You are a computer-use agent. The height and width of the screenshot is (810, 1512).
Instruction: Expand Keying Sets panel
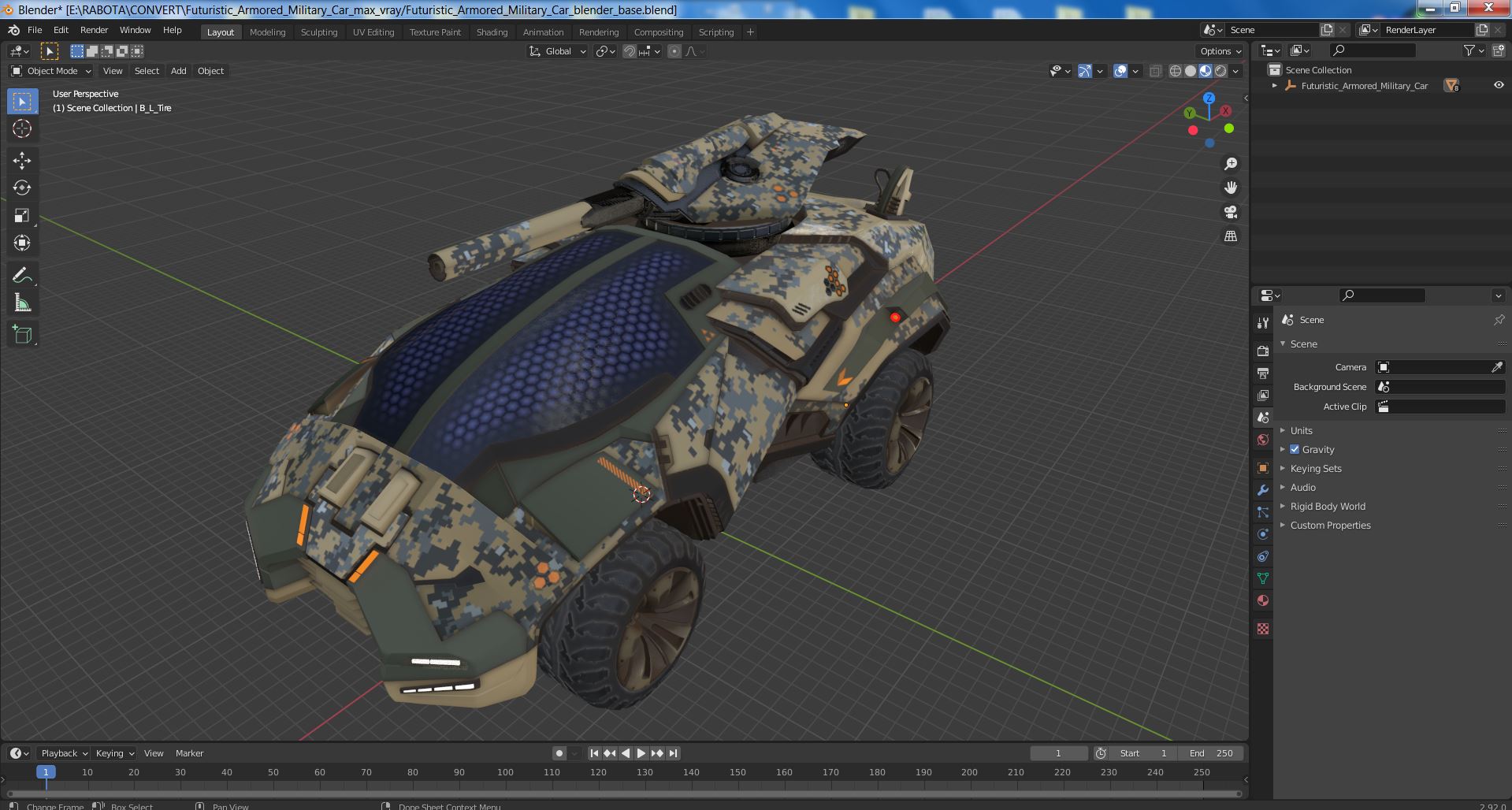[x=1315, y=468]
